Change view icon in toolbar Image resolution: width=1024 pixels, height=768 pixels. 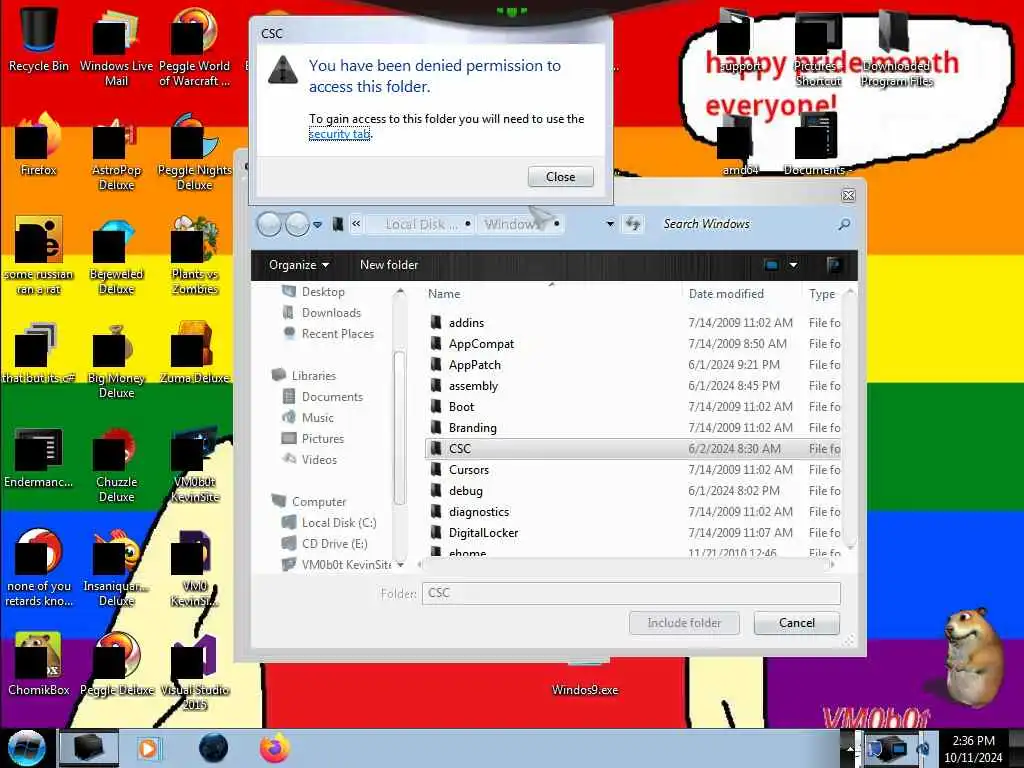point(771,264)
